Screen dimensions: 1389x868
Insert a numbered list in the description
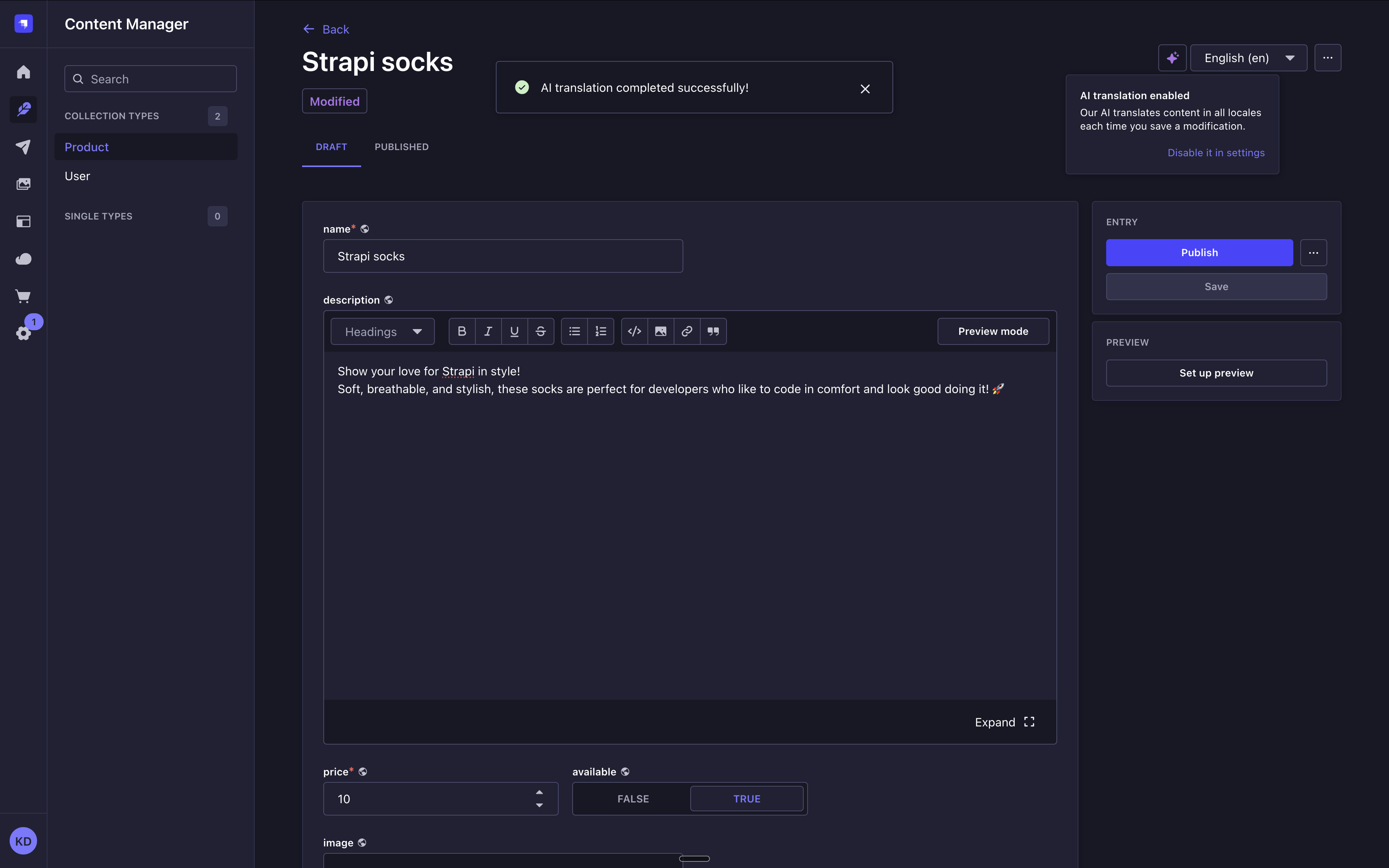pos(600,331)
